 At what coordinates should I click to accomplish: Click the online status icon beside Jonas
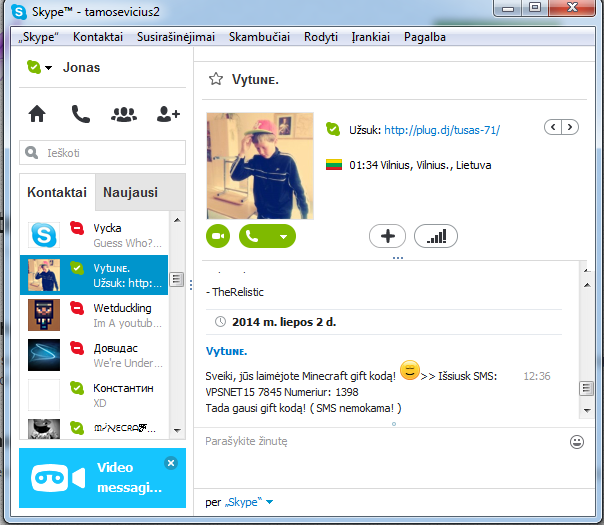34,67
